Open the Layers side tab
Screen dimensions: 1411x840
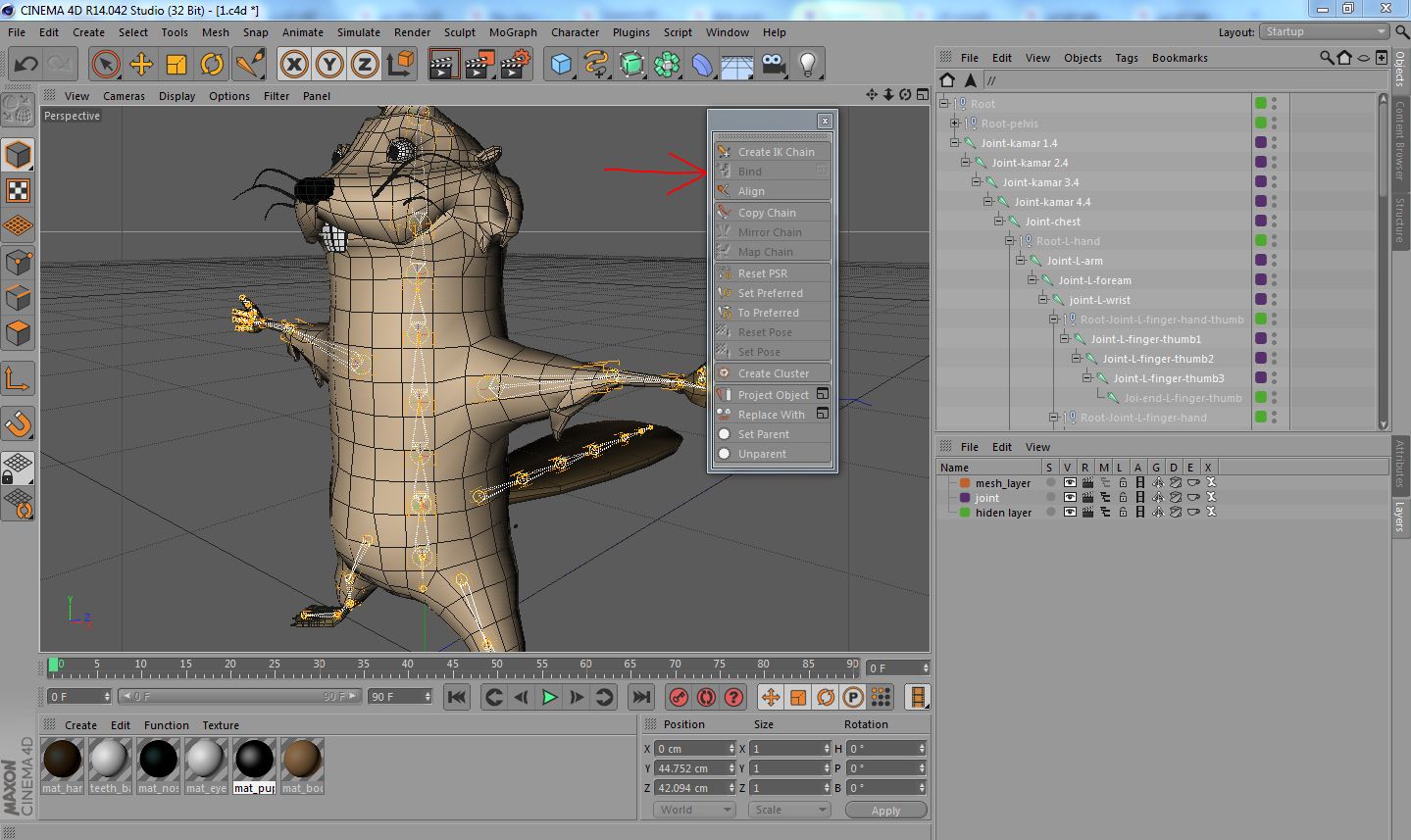(1401, 516)
